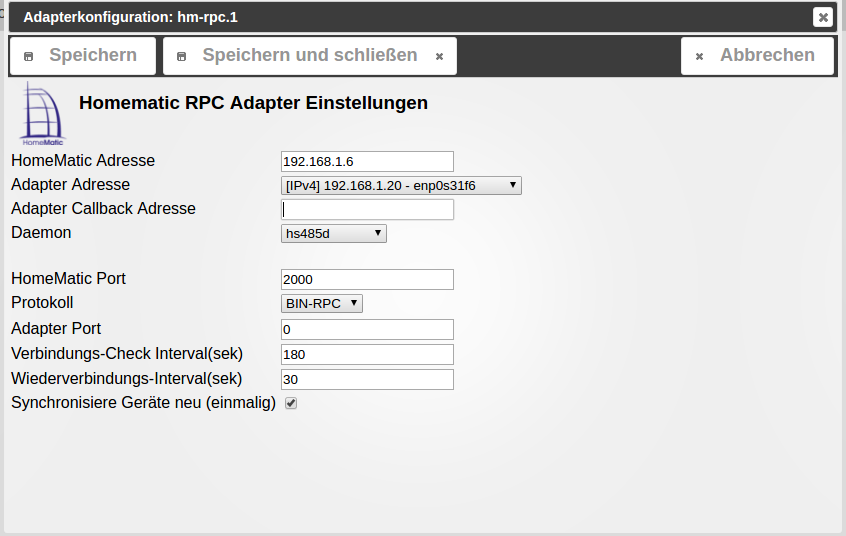Viewport: 846px width, 536px height.
Task: Click the save icon in Speichern button
Action: click(29, 56)
